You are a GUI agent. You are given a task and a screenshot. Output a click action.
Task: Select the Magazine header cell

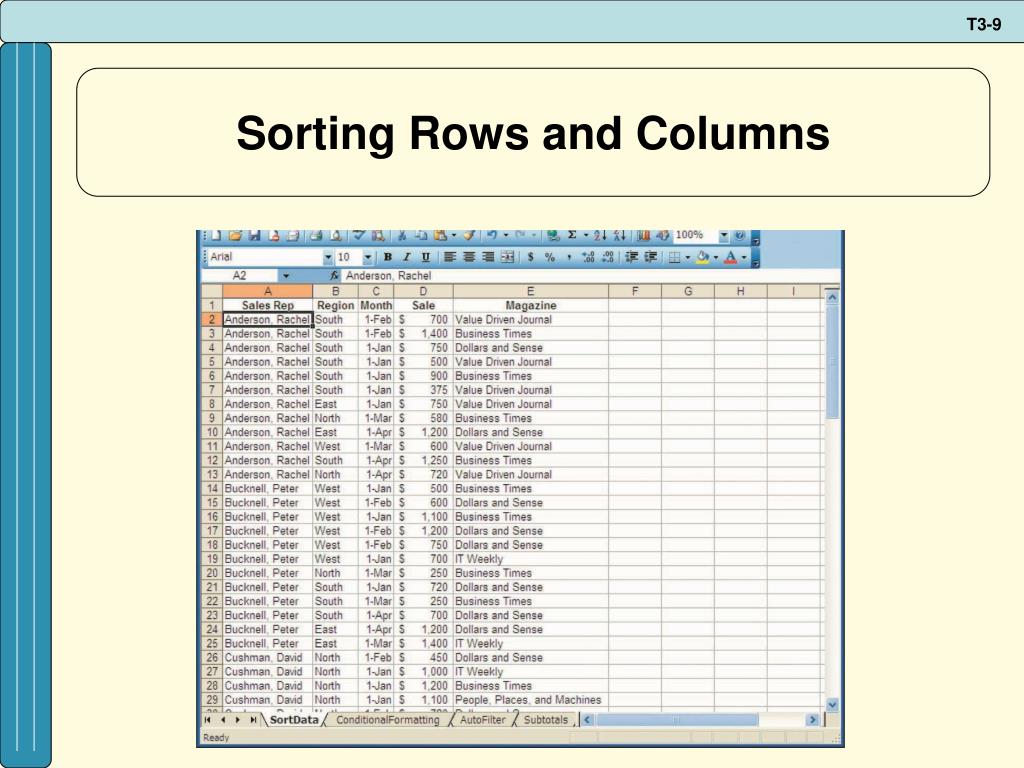(530, 305)
